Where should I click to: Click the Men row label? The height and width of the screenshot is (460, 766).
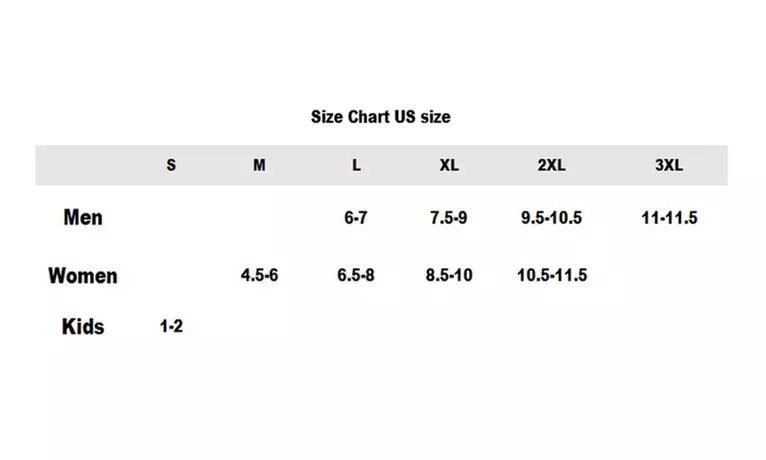83,217
